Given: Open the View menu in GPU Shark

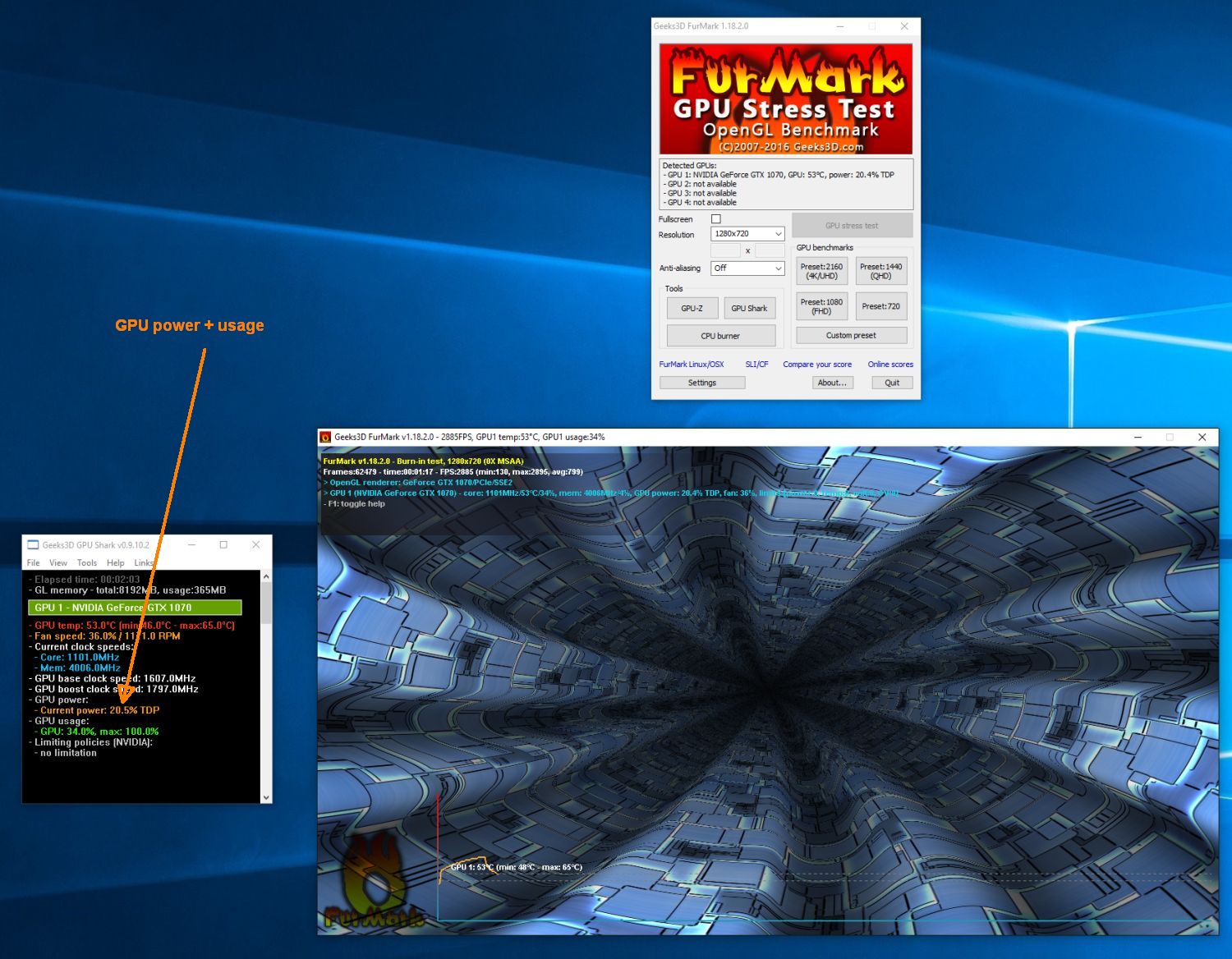Looking at the screenshot, I should point(58,563).
